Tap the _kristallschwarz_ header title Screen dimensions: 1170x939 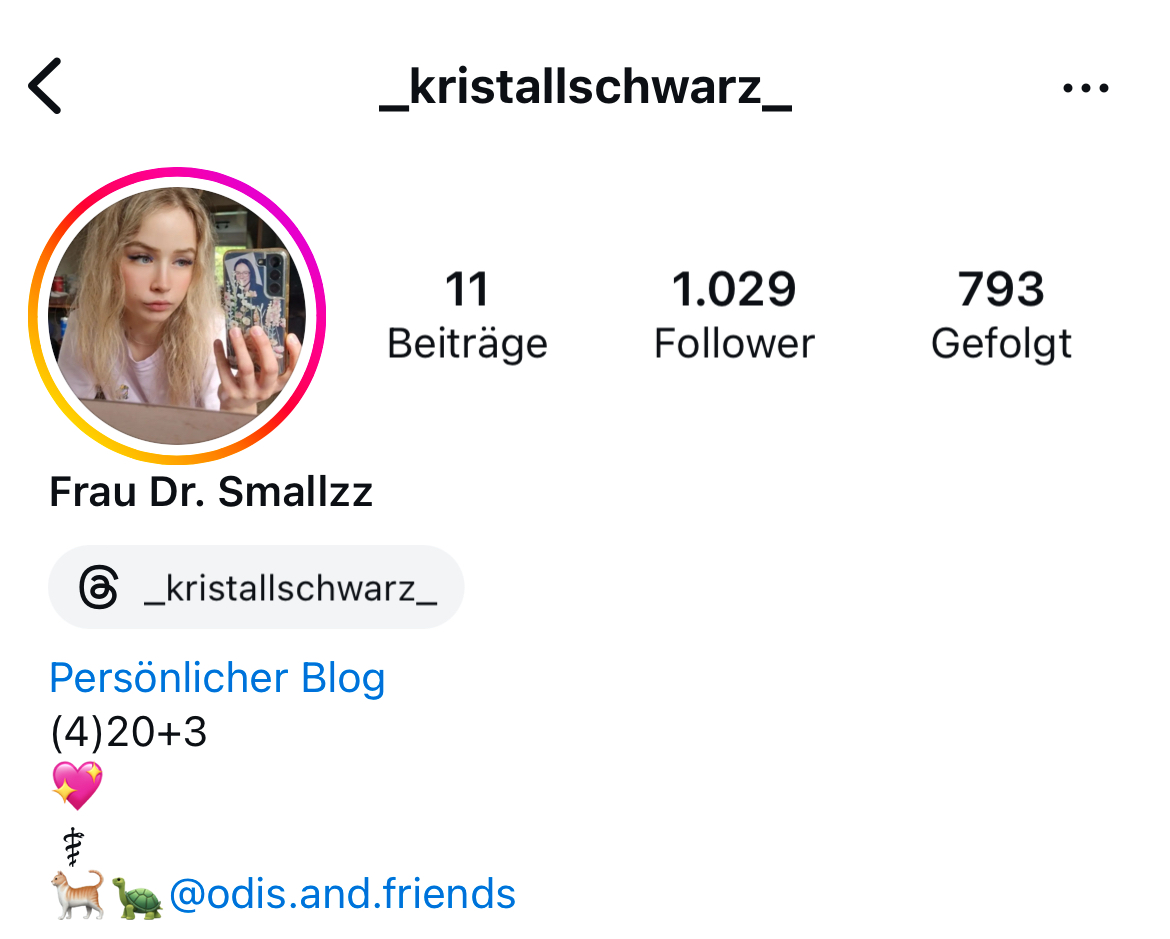(586, 88)
